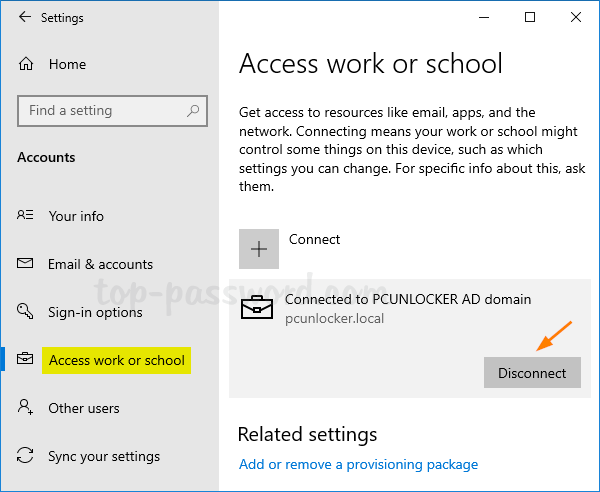Go to Sign-in options
Image resolution: width=600 pixels, height=492 pixels.
pos(95,312)
